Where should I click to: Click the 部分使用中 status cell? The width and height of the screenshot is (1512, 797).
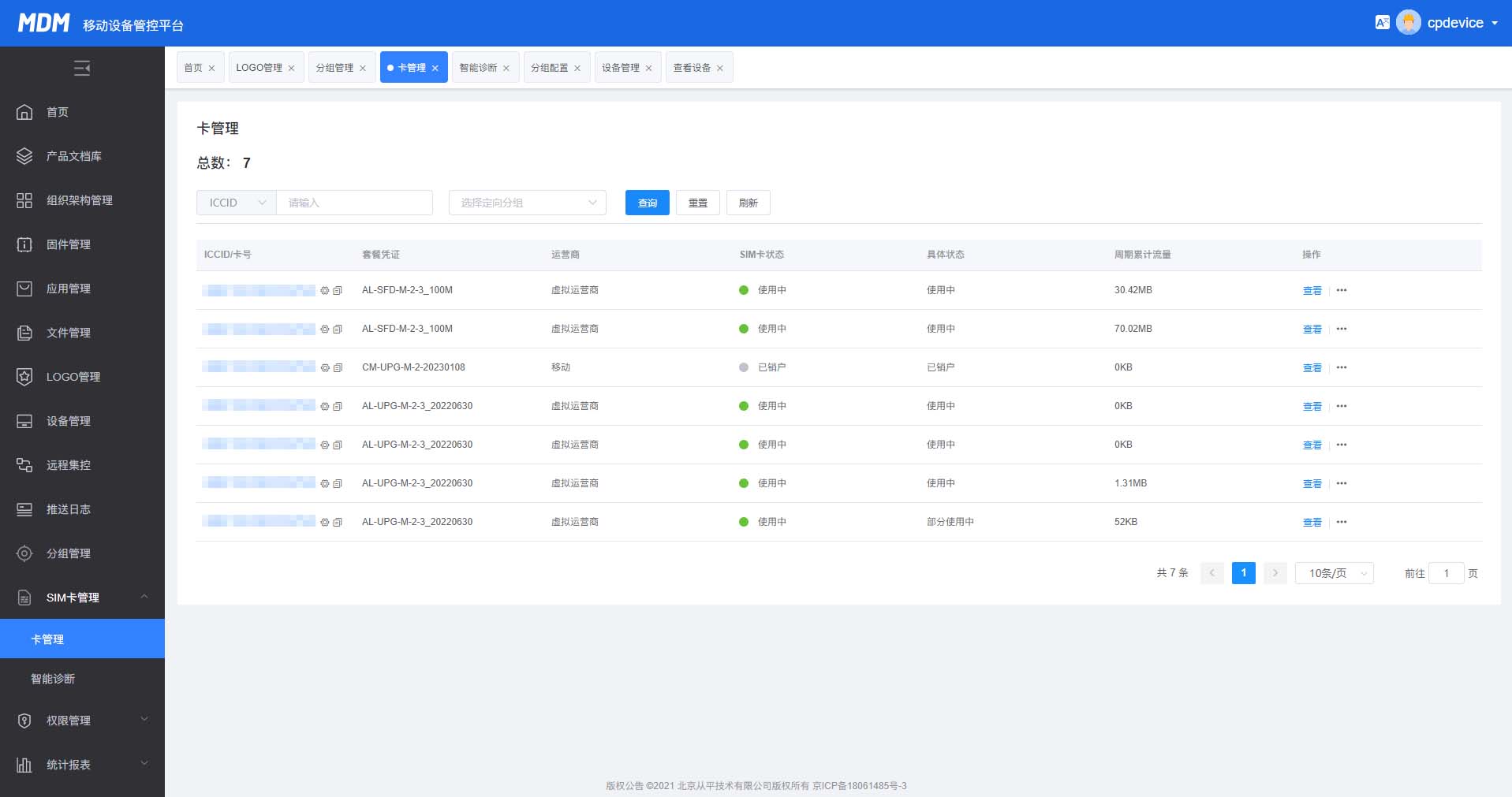(950, 522)
